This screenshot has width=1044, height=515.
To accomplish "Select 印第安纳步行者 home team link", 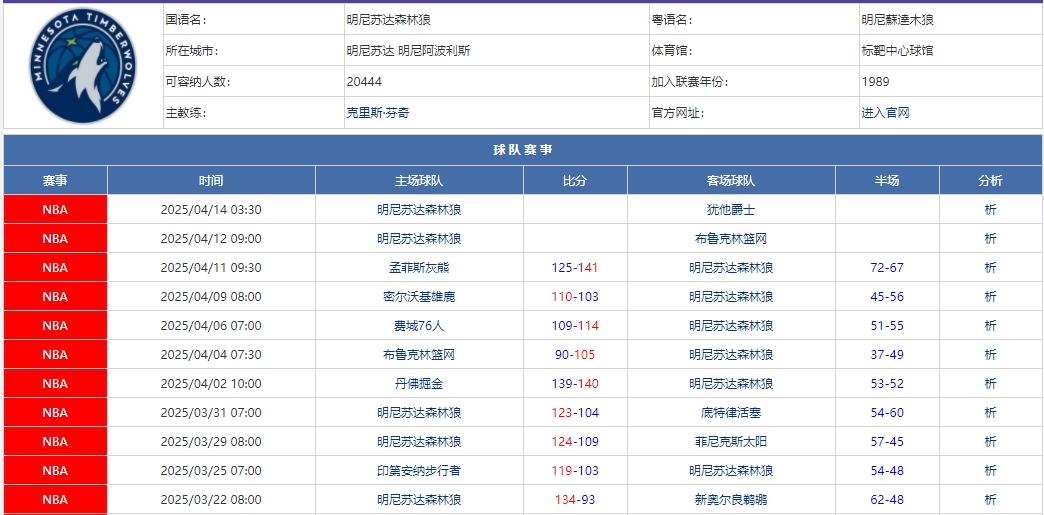I will click(x=419, y=471).
